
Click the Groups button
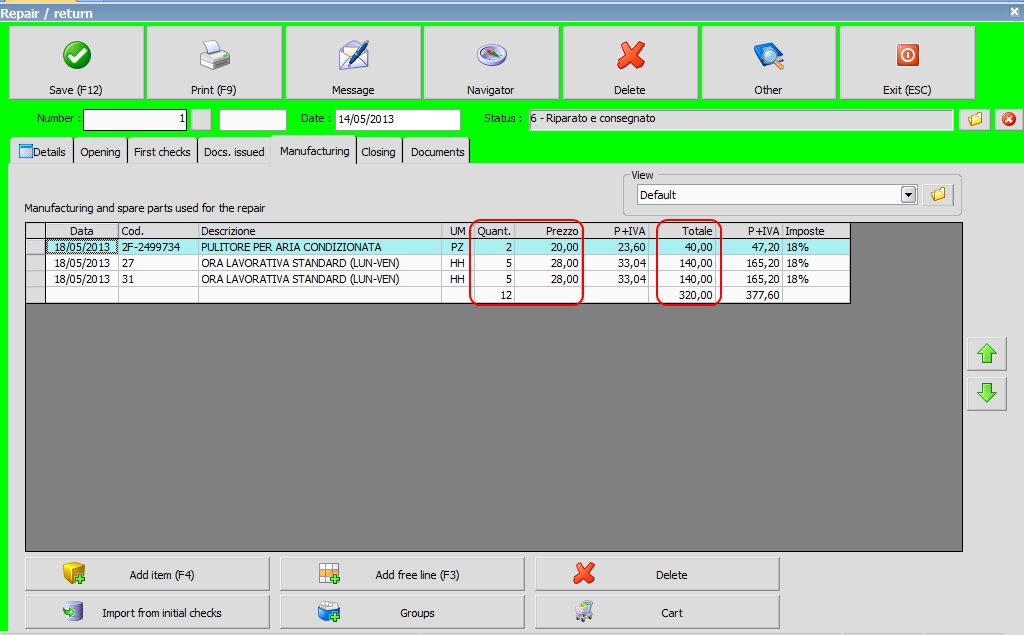pyautogui.click(x=402, y=612)
